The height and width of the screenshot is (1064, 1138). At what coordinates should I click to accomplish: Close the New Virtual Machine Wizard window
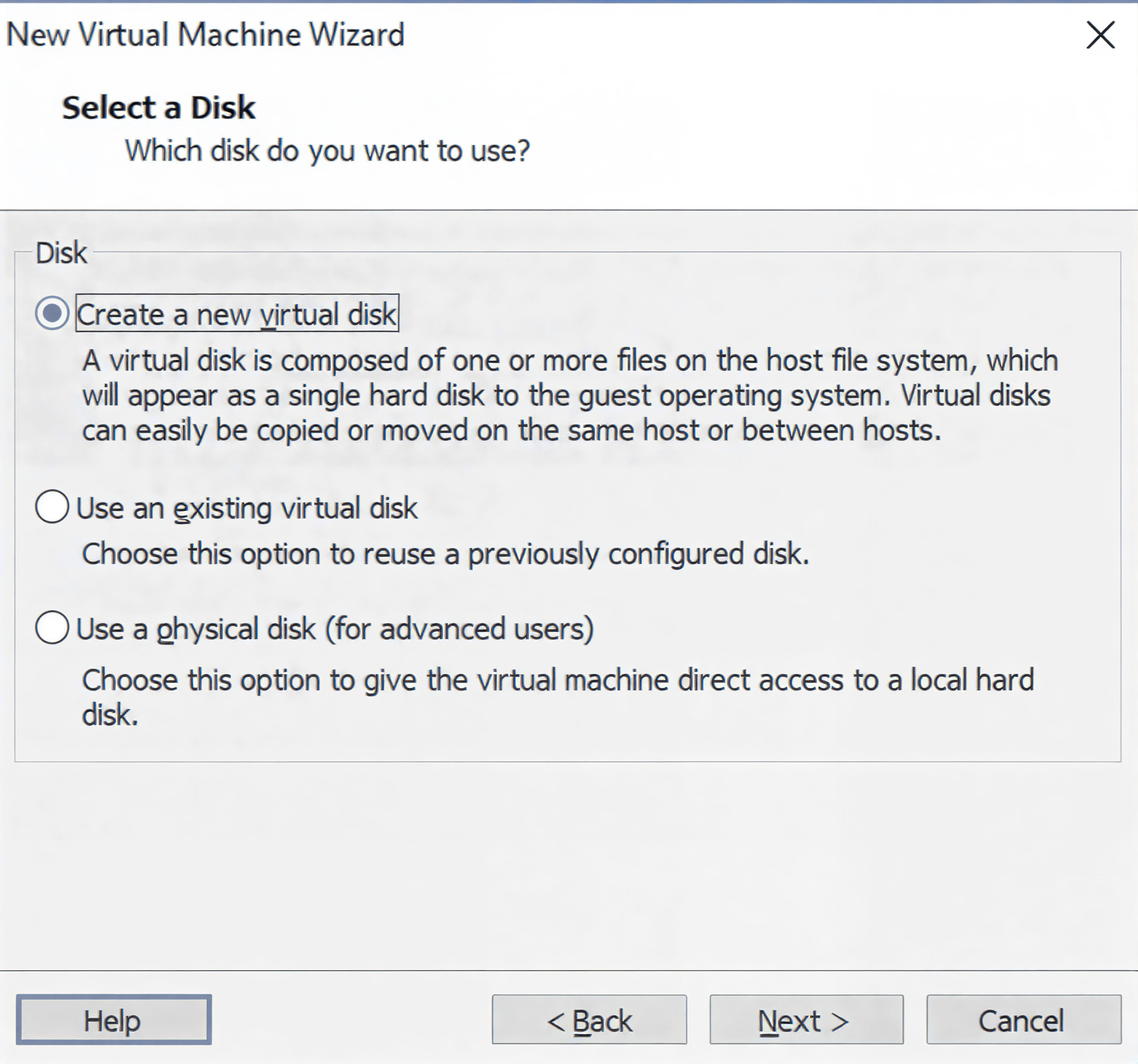(1100, 35)
